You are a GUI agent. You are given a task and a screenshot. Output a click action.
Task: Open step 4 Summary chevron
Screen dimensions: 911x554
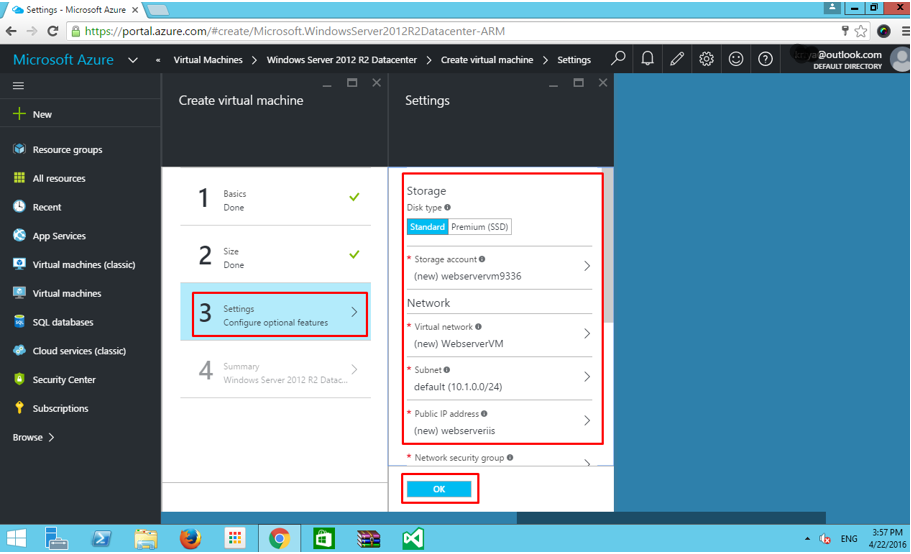pyautogui.click(x=354, y=369)
